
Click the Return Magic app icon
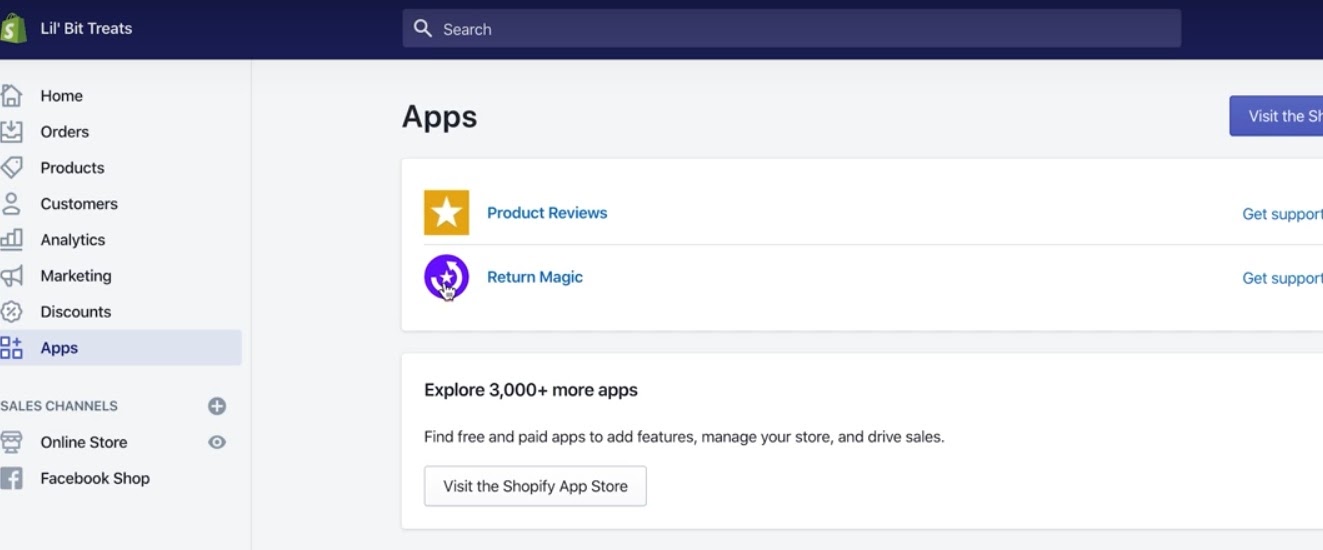pyautogui.click(x=446, y=277)
